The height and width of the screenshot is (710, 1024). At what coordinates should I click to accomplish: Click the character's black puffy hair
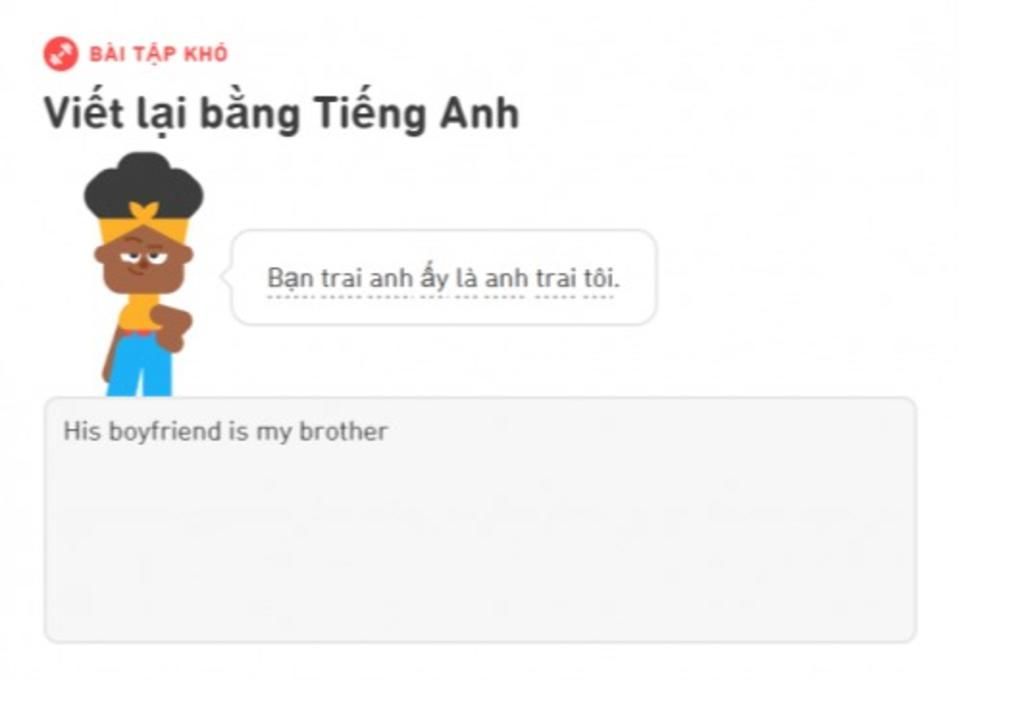pos(143,184)
